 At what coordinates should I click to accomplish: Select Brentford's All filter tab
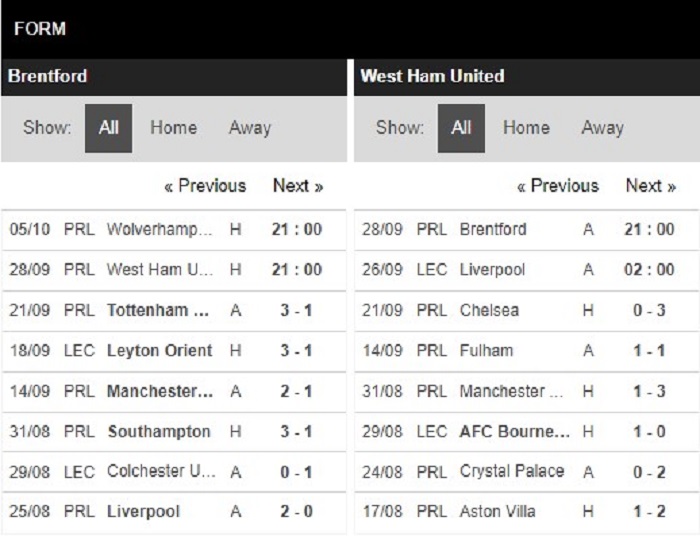tap(109, 128)
